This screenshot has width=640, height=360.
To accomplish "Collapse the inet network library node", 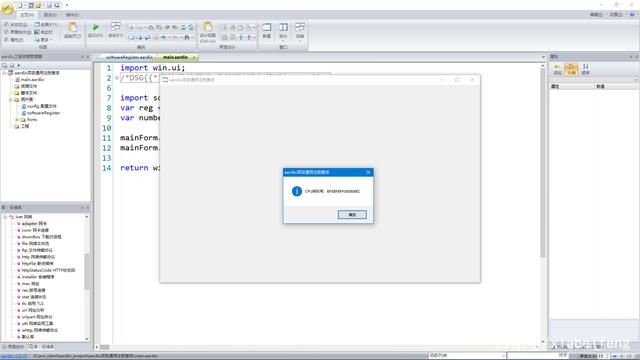I will (5, 217).
